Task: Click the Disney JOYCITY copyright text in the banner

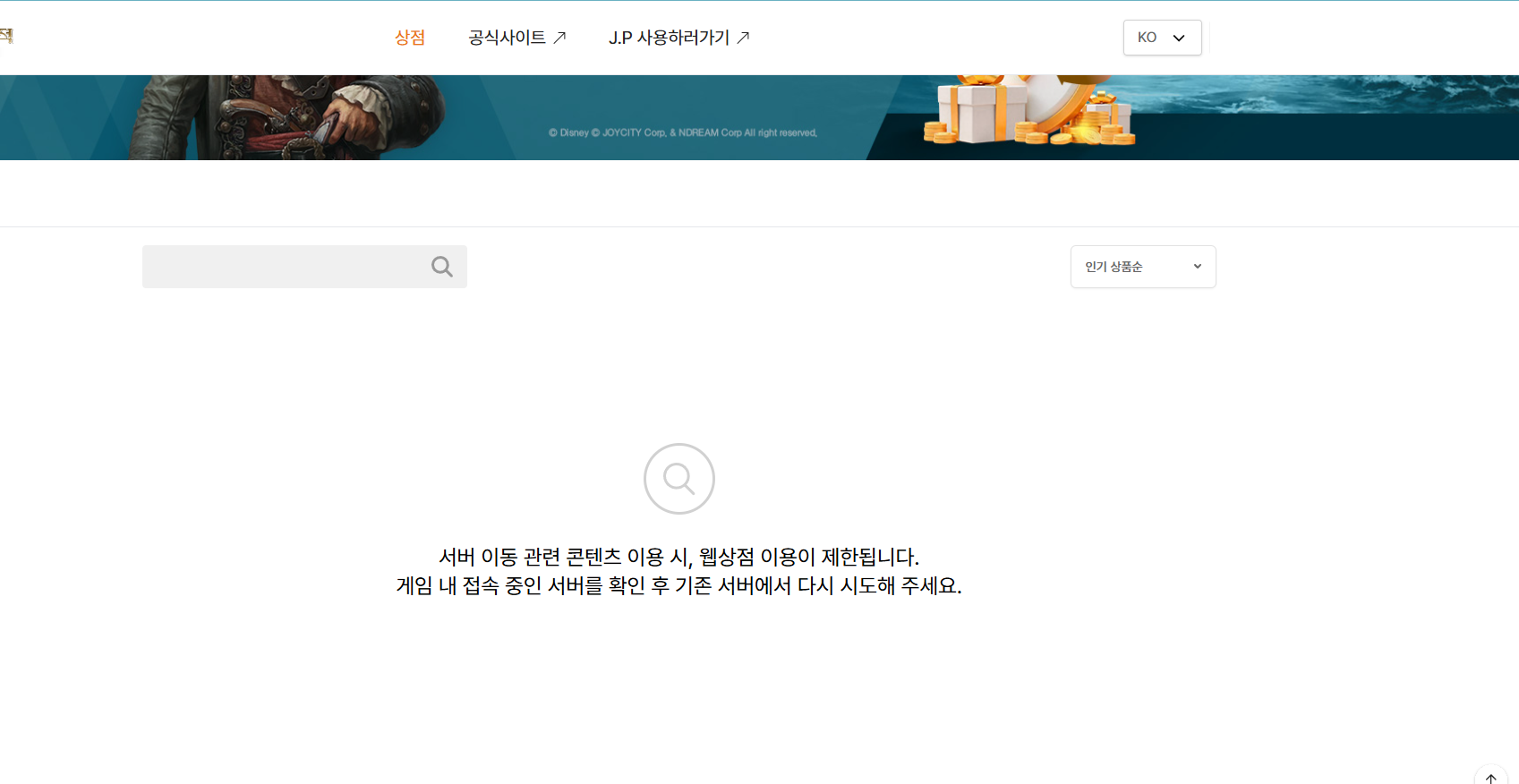Action: point(682,132)
